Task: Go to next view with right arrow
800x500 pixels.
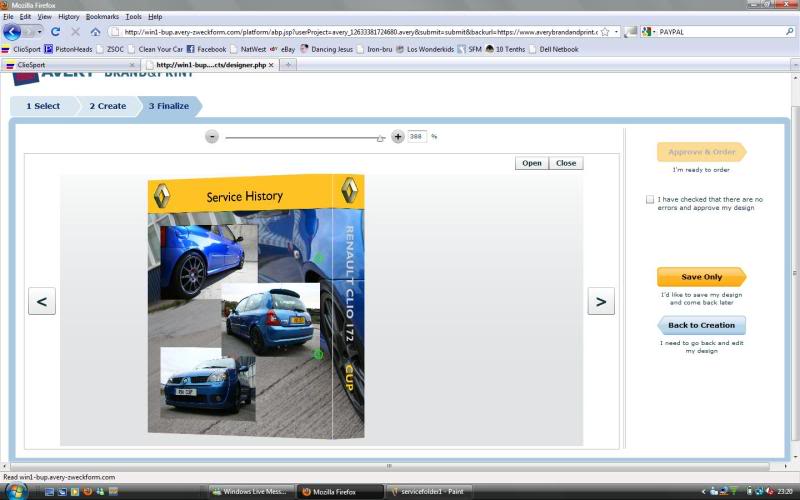Action: pos(600,301)
